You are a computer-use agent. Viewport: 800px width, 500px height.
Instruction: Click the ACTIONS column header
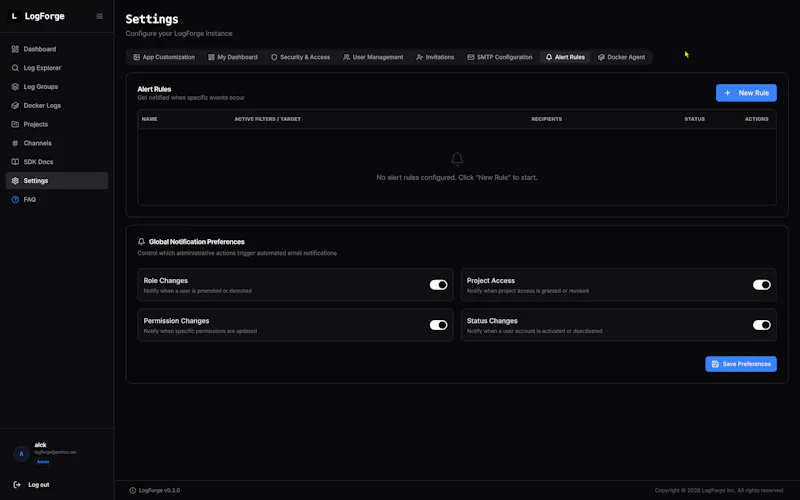[756, 119]
